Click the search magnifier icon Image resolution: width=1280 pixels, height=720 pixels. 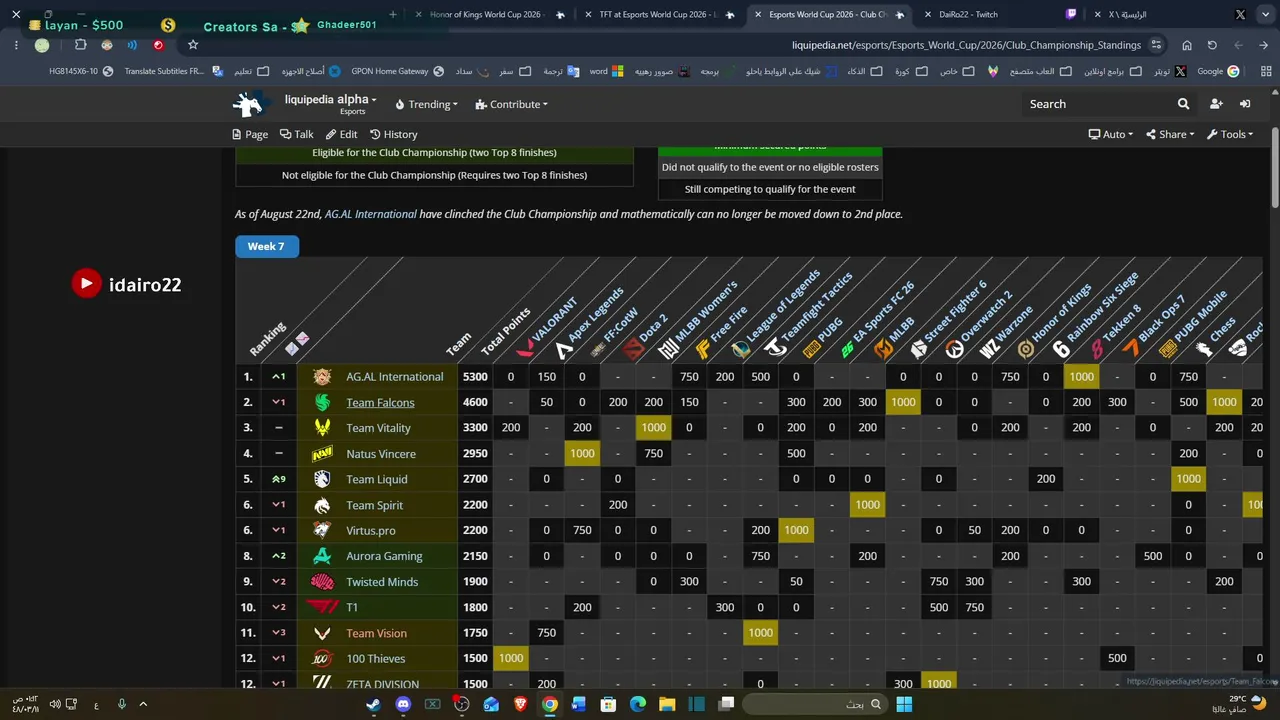[1184, 104]
